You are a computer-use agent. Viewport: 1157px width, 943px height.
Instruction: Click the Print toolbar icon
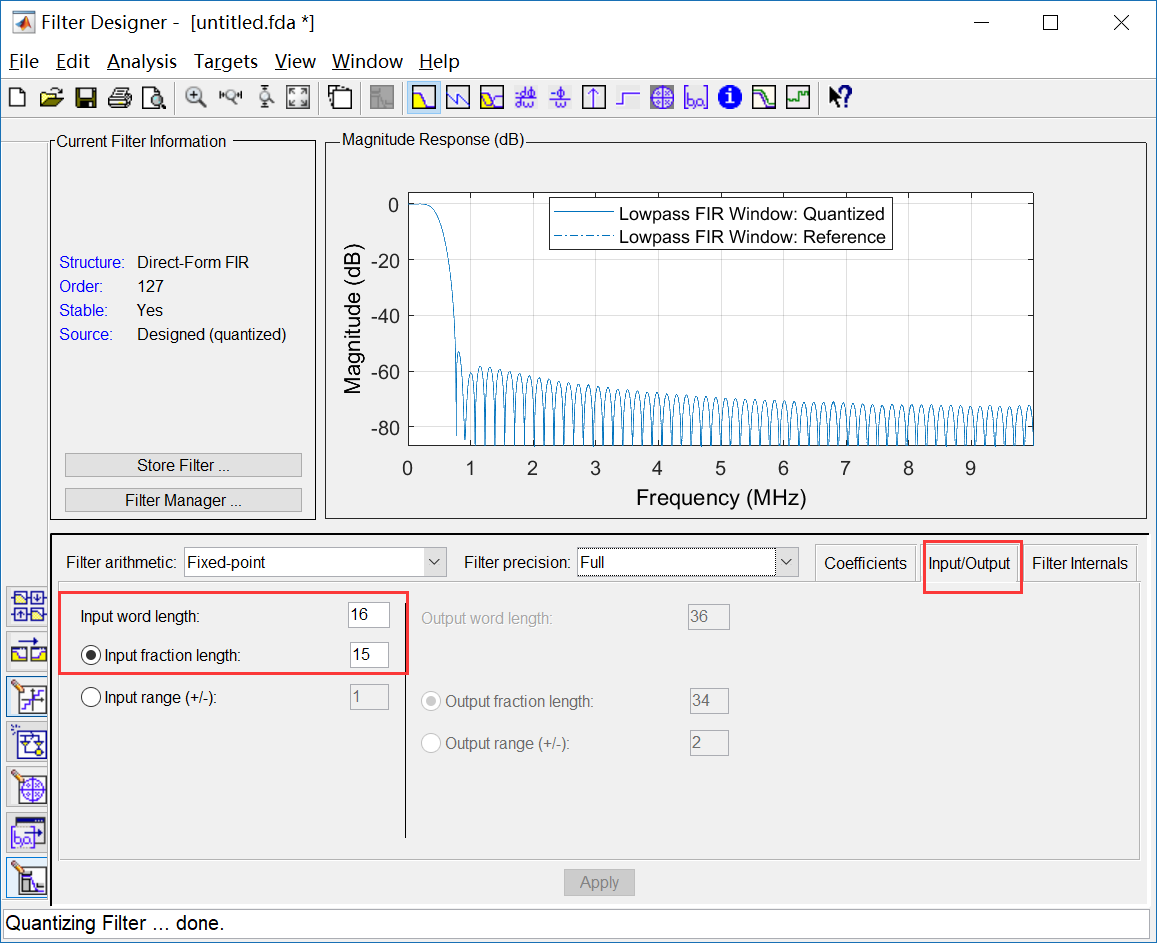[120, 97]
